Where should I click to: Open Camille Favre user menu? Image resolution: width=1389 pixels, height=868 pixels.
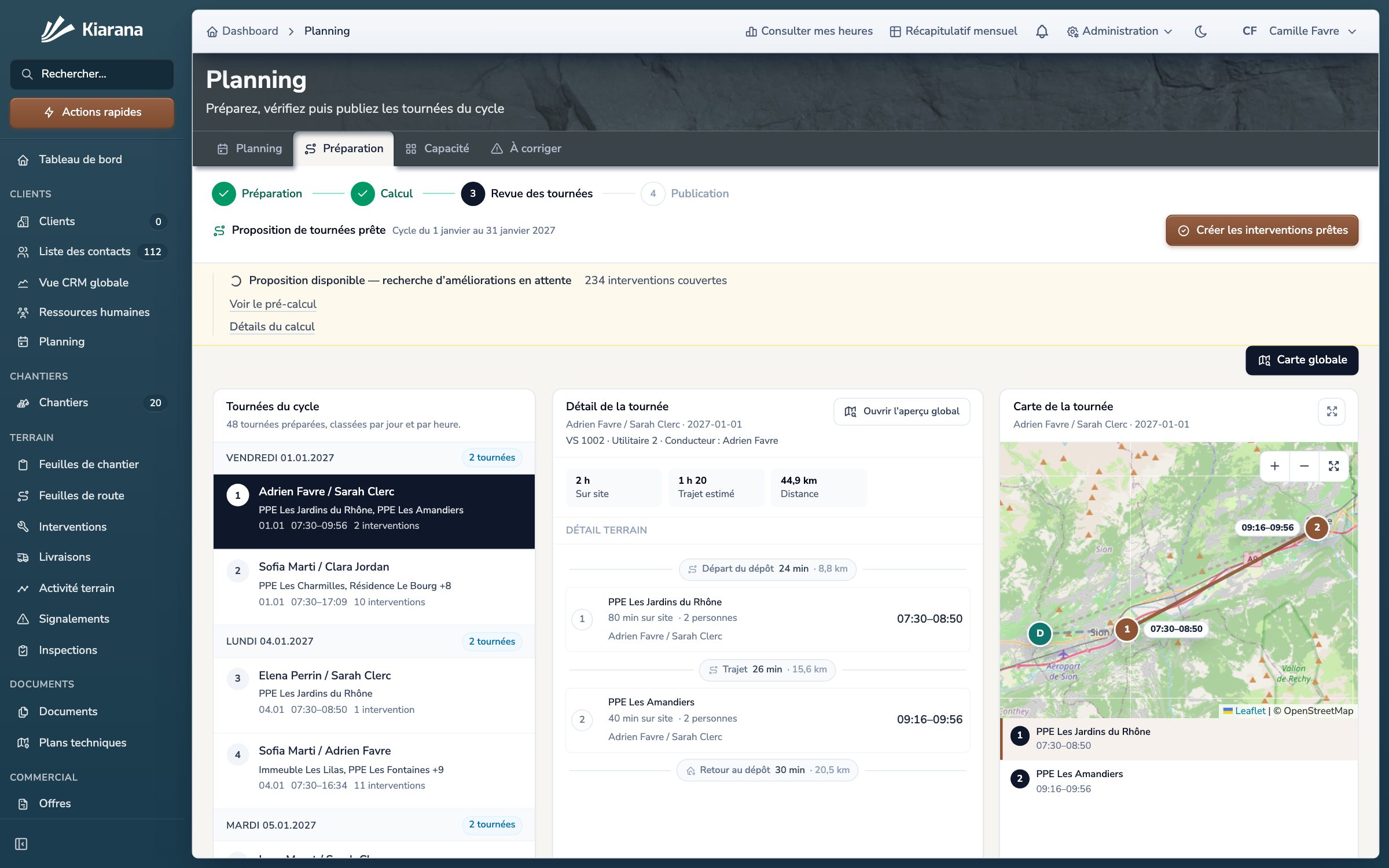[1299, 31]
